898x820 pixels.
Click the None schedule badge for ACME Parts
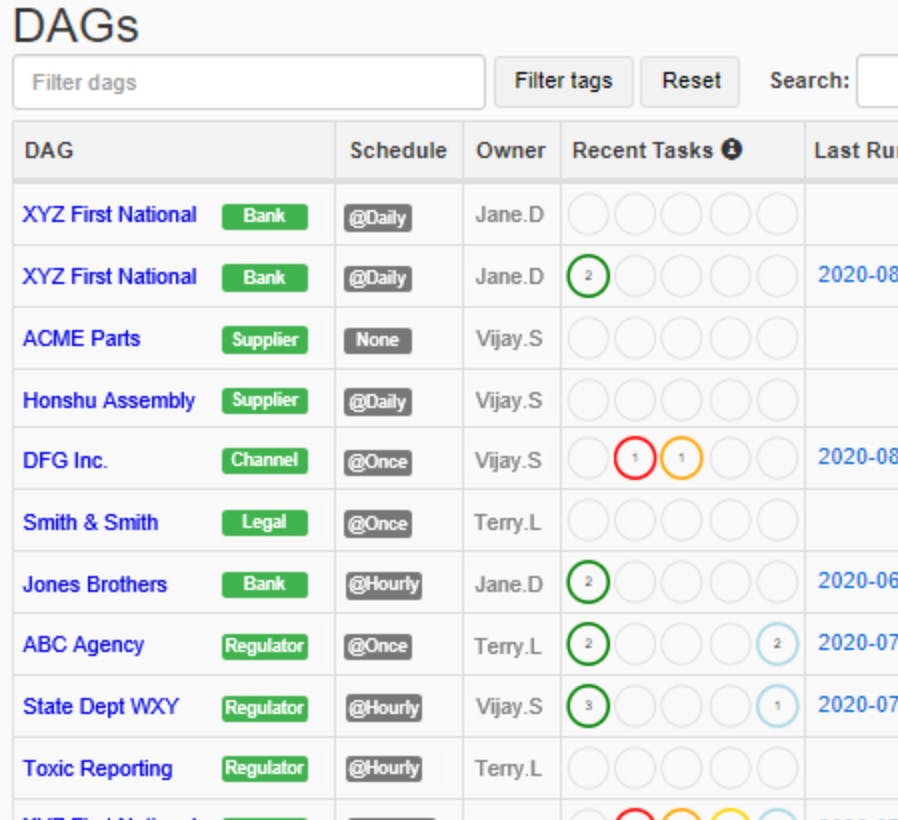pyautogui.click(x=377, y=340)
